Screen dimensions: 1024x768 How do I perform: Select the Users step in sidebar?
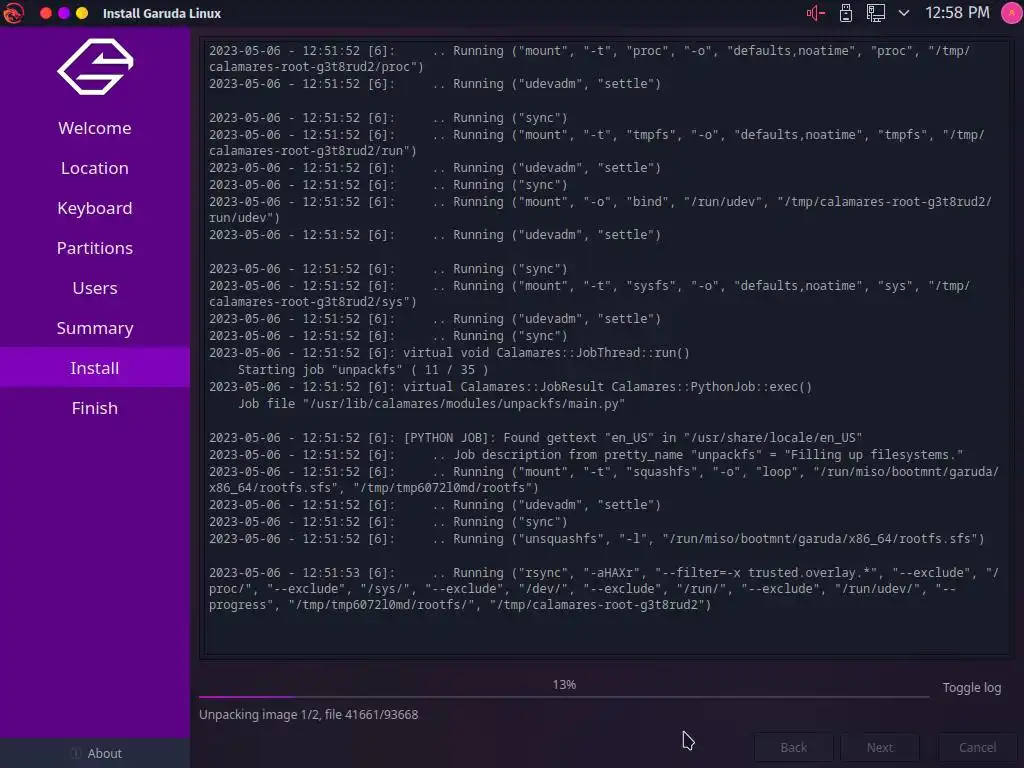pyautogui.click(x=95, y=288)
